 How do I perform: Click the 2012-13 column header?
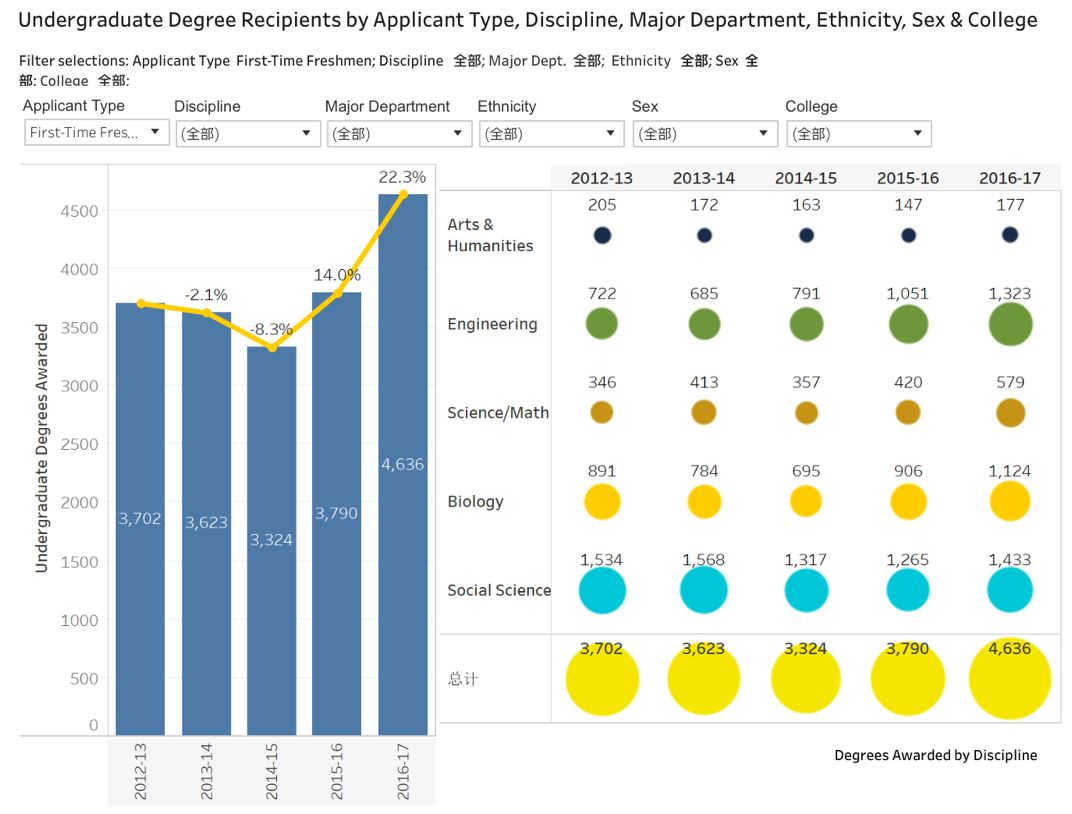point(602,178)
